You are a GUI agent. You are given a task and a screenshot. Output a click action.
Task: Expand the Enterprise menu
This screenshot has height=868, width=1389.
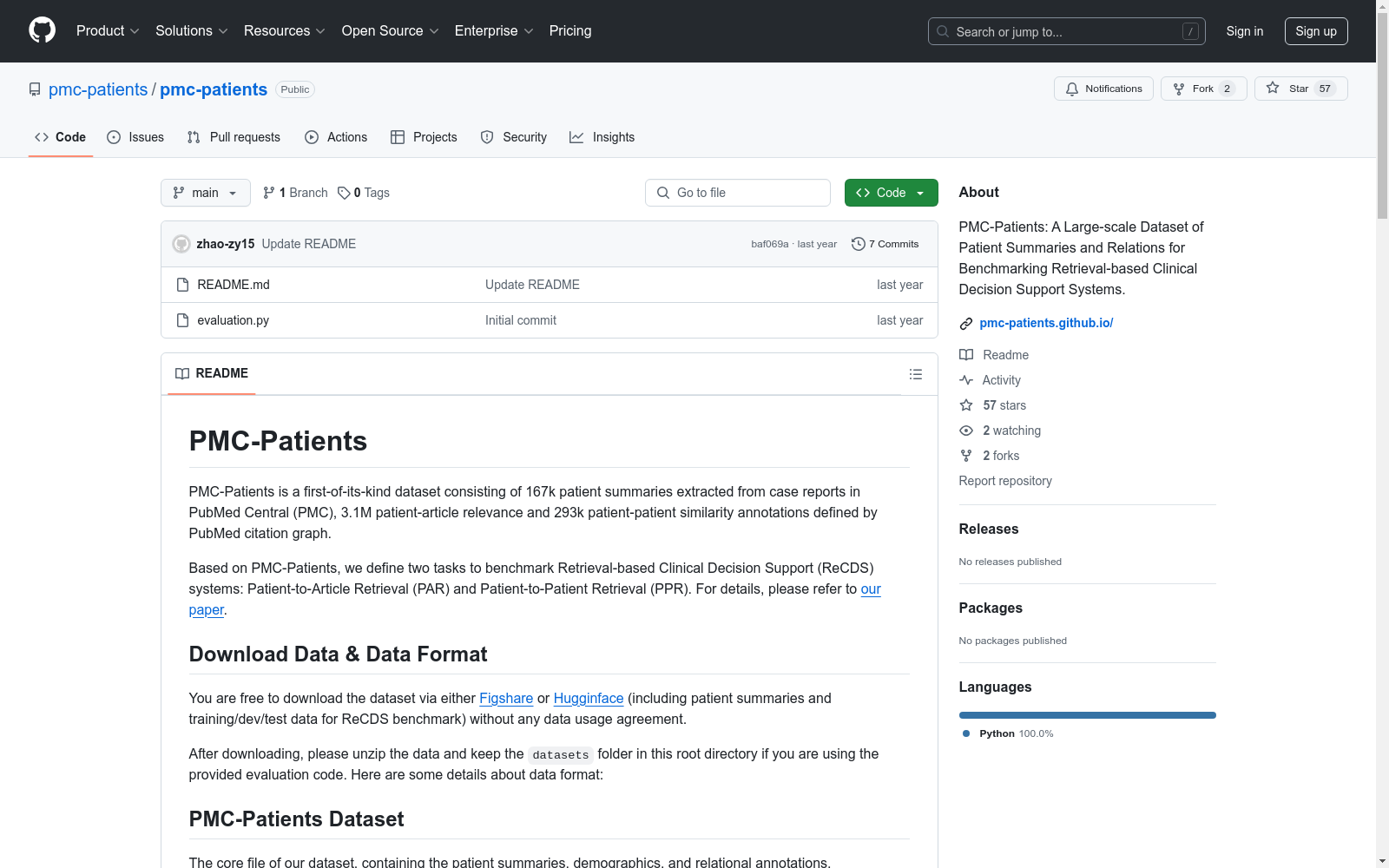click(494, 31)
